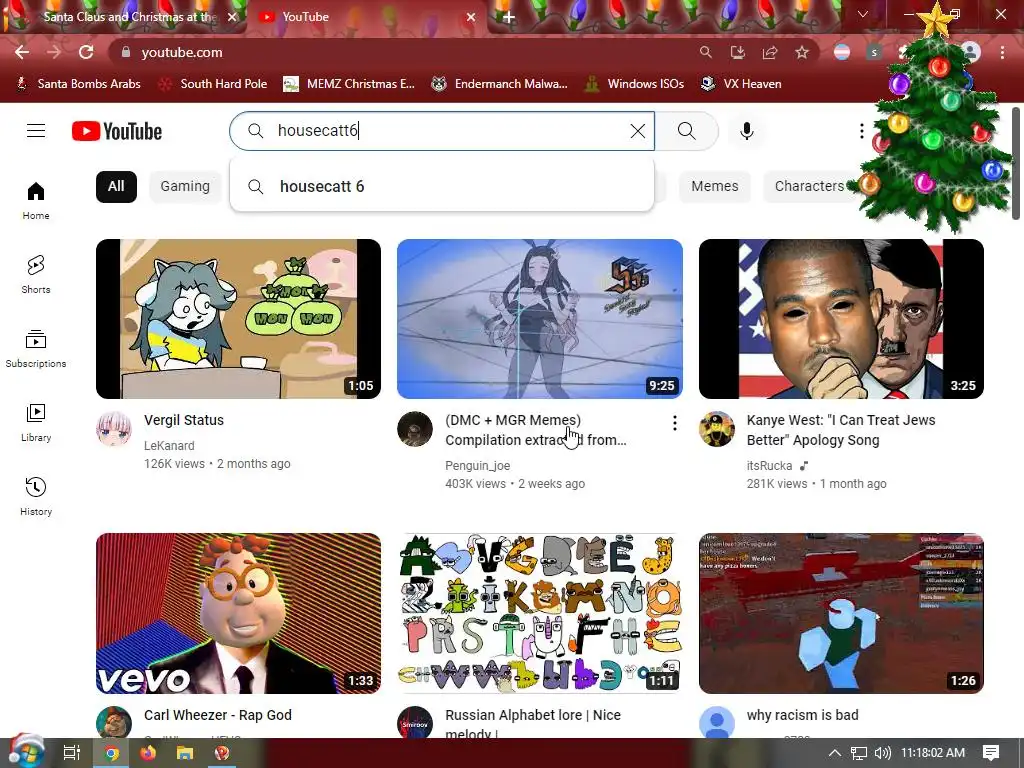The image size is (1024, 768).
Task: Open Kanye West Apology Song video title
Action: (841, 430)
